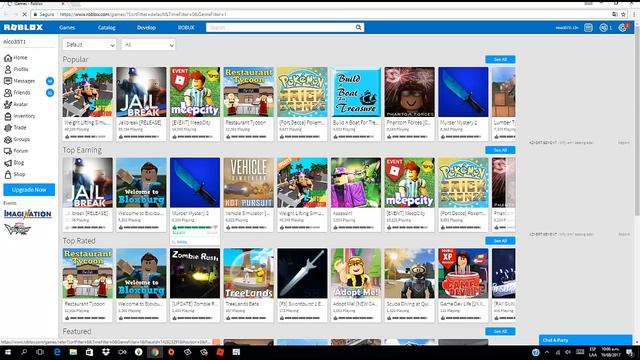Click See All for the Popular section
The height and width of the screenshot is (360, 640).
[x=500, y=60]
